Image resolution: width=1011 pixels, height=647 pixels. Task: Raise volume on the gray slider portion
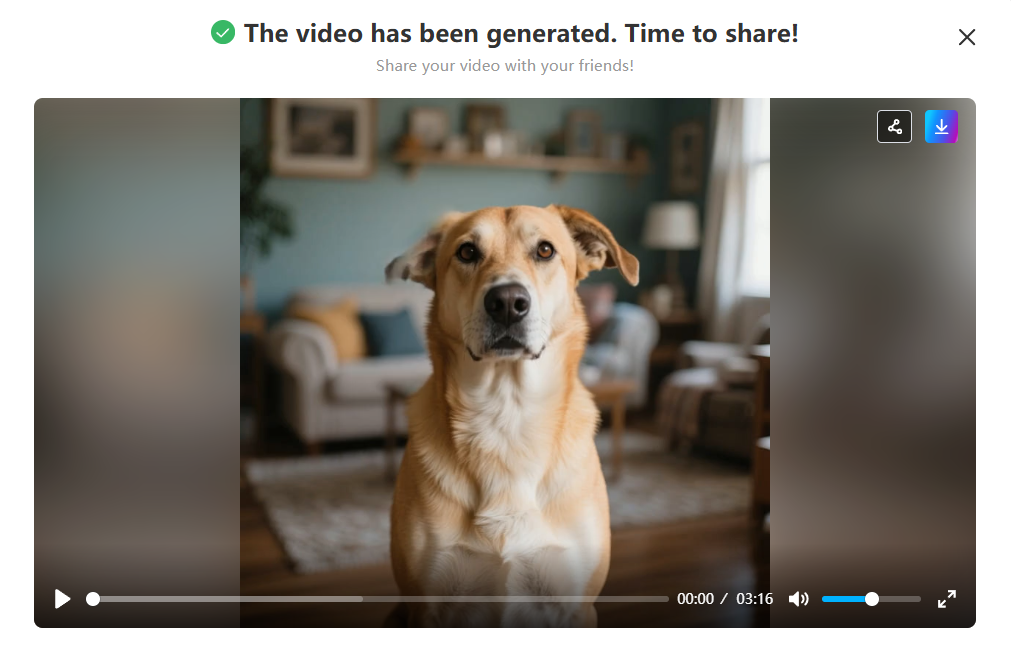900,599
